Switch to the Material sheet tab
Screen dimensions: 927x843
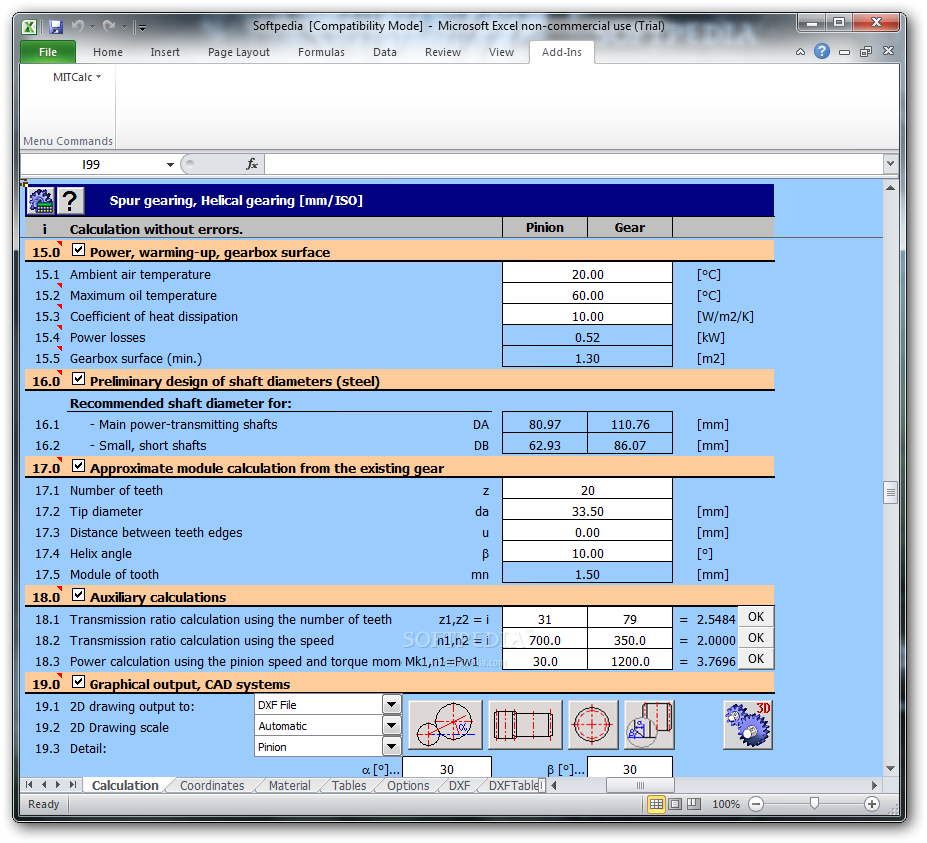(x=289, y=786)
